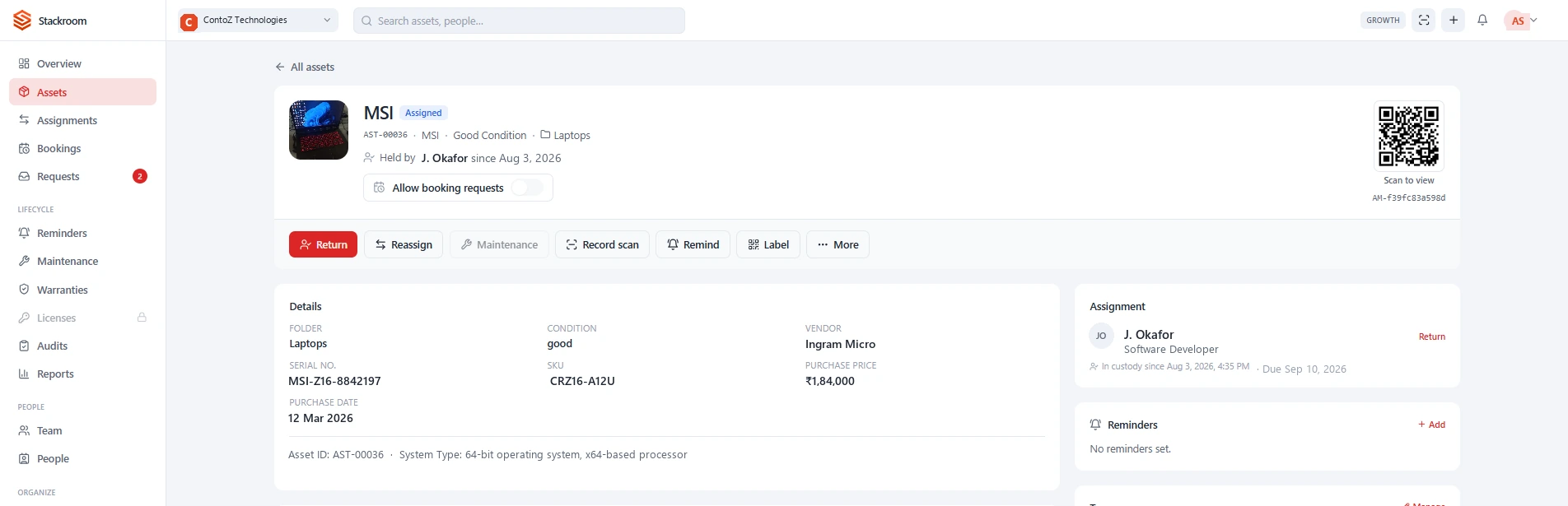The image size is (1568, 506).
Task: Click the red Requests count badge
Action: pyautogui.click(x=140, y=176)
